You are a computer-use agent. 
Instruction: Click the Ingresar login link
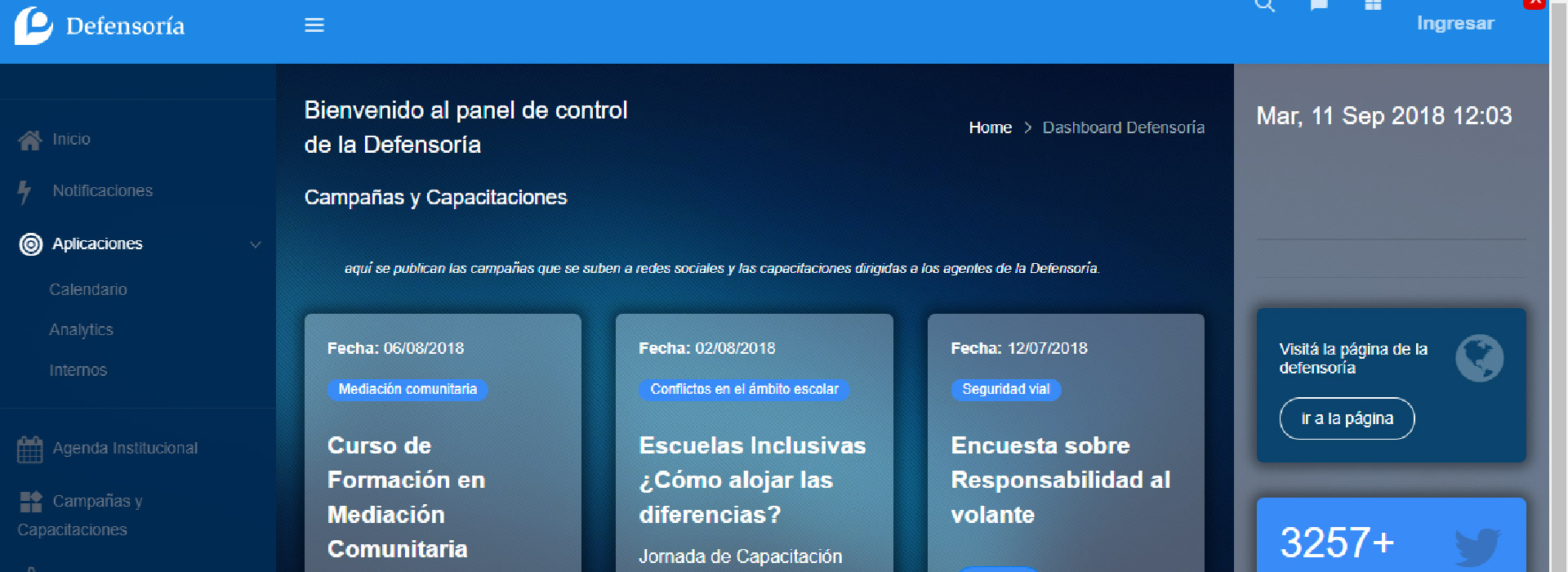(1454, 24)
